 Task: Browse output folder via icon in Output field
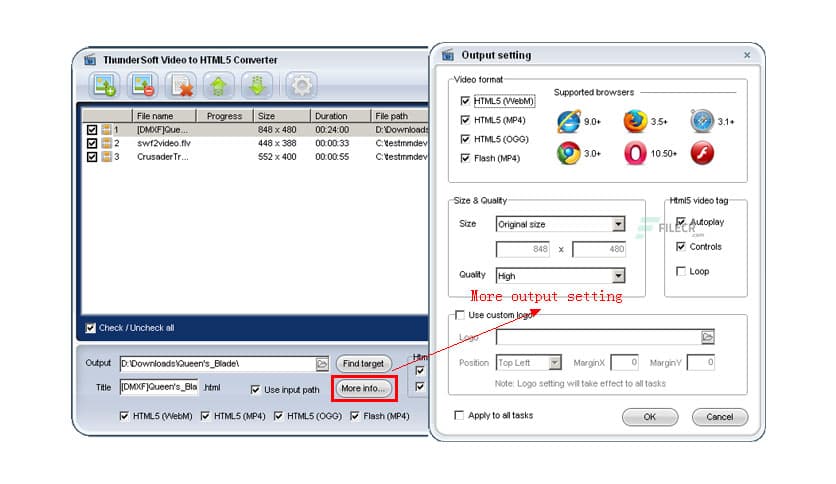[x=322, y=364]
